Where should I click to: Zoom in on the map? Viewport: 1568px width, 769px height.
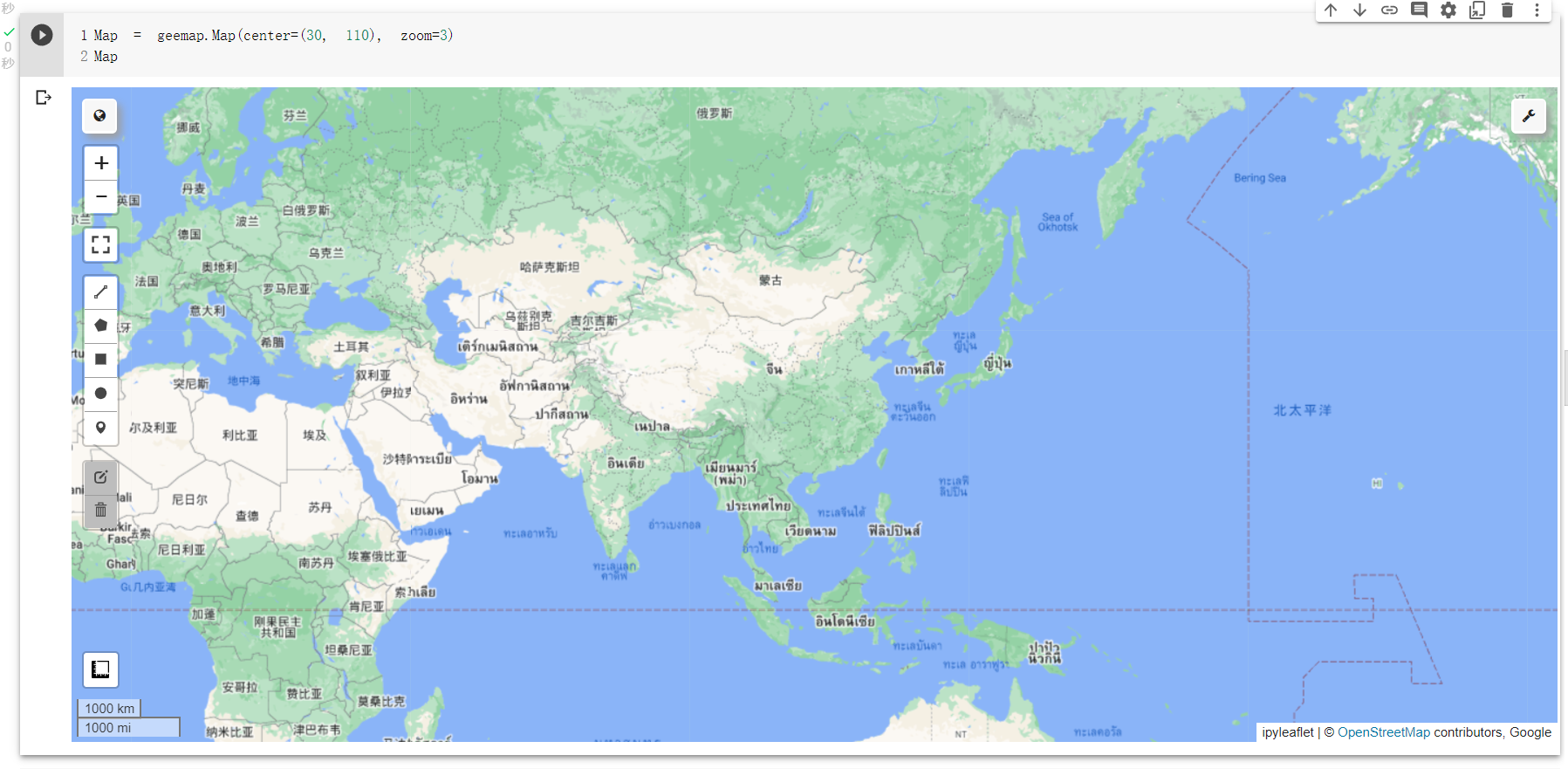click(x=101, y=163)
